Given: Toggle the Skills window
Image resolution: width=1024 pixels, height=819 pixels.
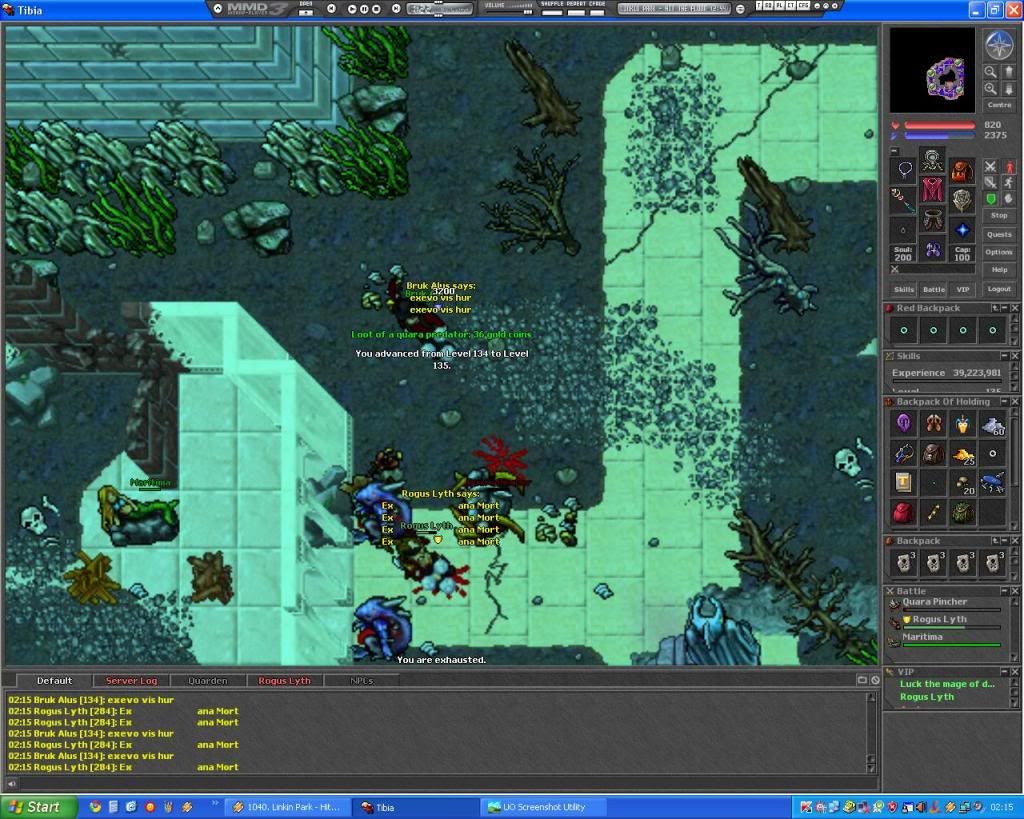Looking at the screenshot, I should (904, 289).
